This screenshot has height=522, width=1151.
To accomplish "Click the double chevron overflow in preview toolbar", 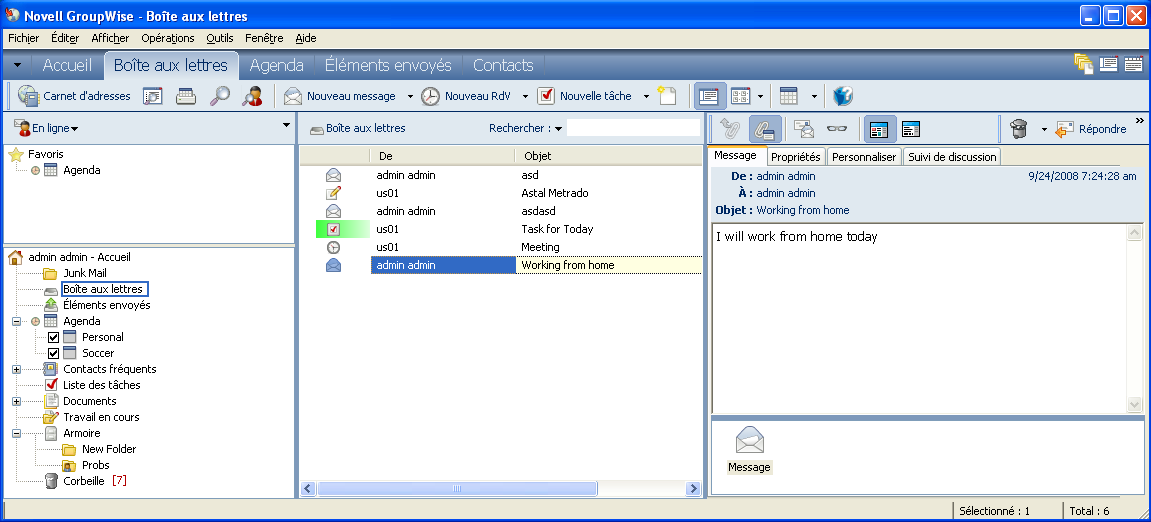I will [1139, 121].
